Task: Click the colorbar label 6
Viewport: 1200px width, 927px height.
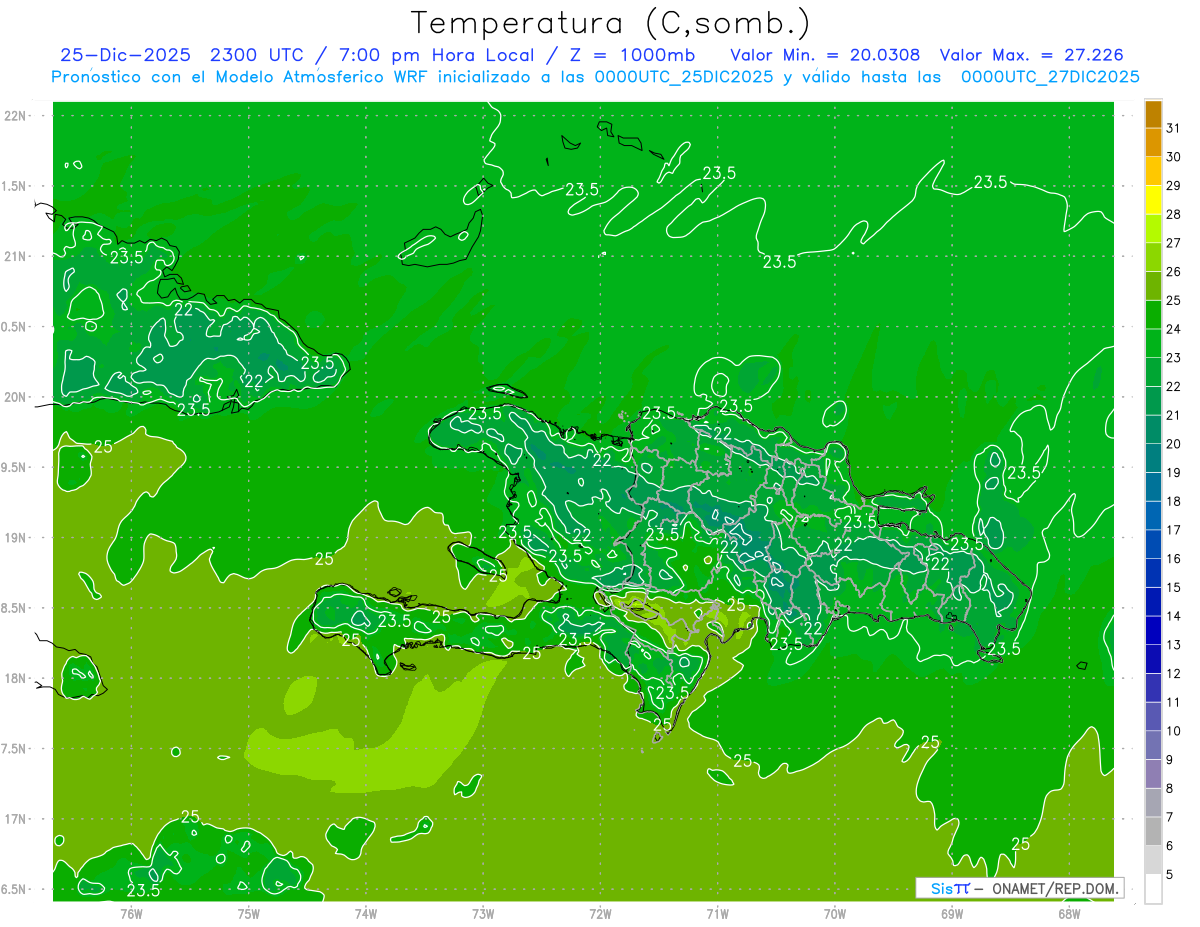Action: pos(1170,845)
